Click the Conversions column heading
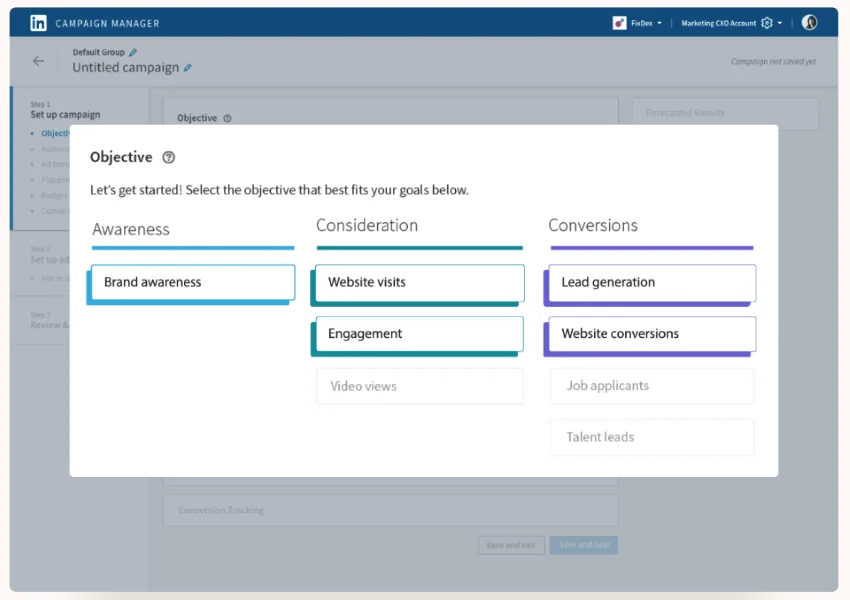The height and width of the screenshot is (600, 850). click(x=593, y=225)
